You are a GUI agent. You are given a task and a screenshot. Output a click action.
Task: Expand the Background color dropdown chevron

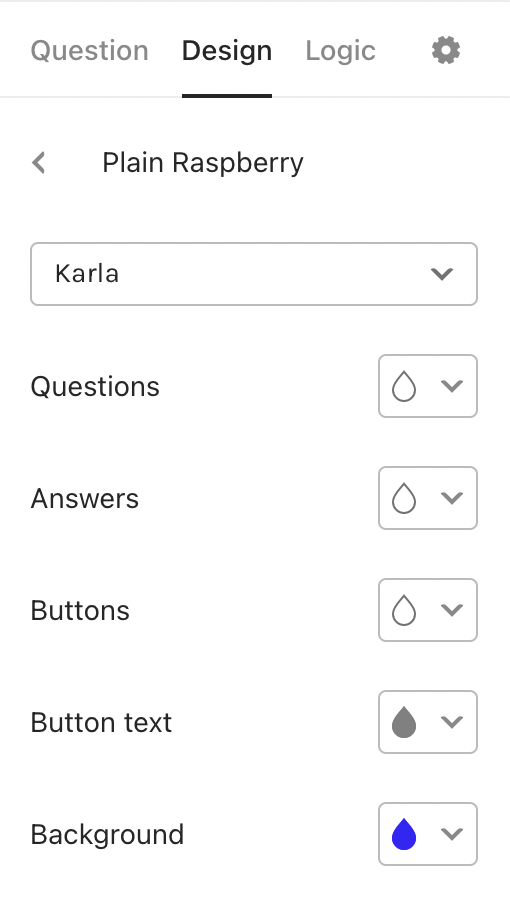(452, 834)
